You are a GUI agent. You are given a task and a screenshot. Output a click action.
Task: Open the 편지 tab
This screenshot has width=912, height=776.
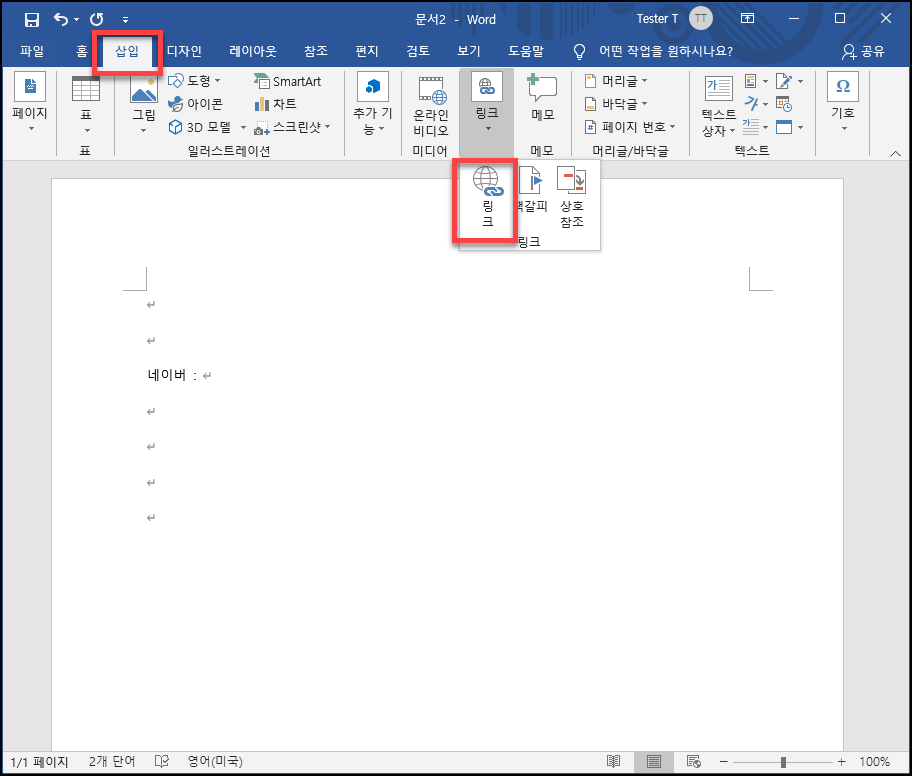coord(367,51)
